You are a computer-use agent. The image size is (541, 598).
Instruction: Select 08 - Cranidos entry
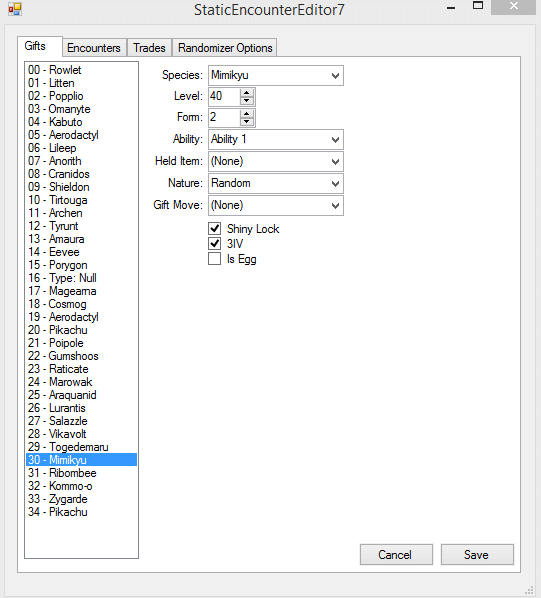click(81, 174)
